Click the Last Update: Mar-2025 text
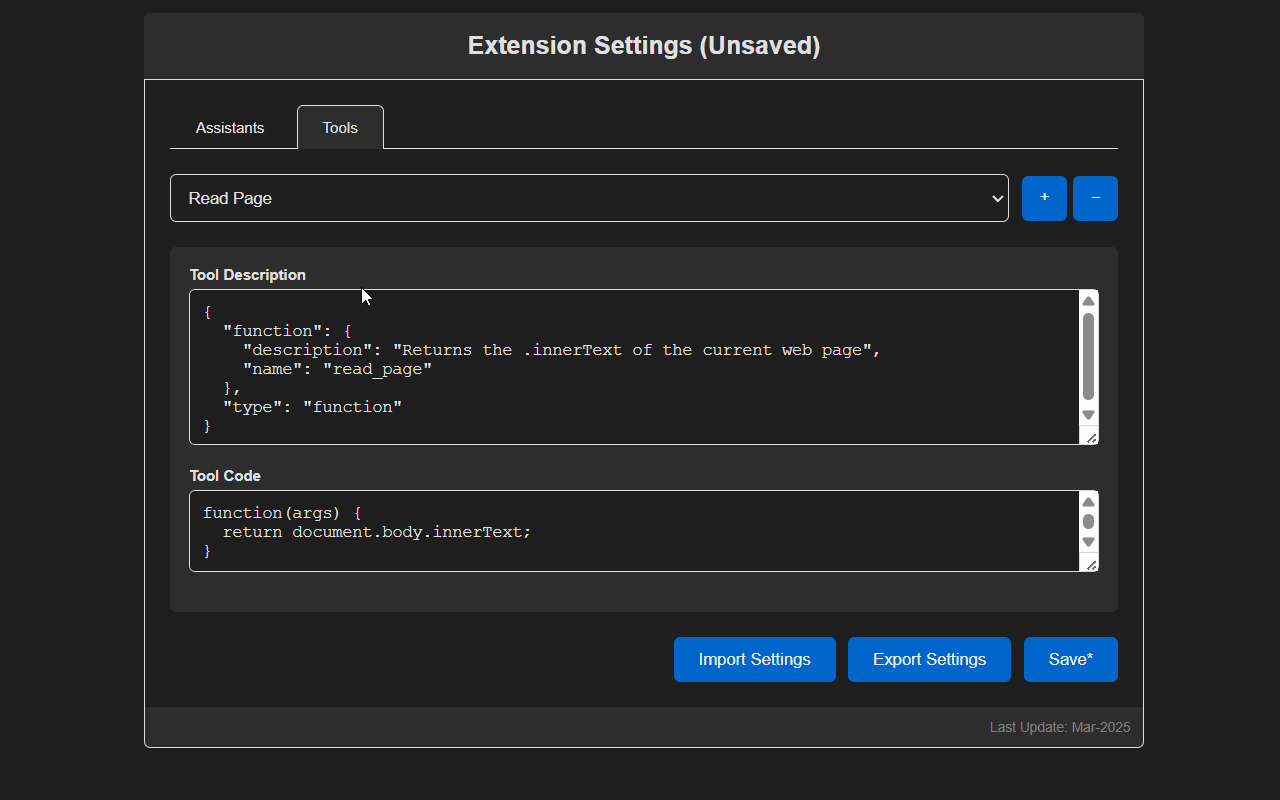The image size is (1280, 800). click(1060, 727)
